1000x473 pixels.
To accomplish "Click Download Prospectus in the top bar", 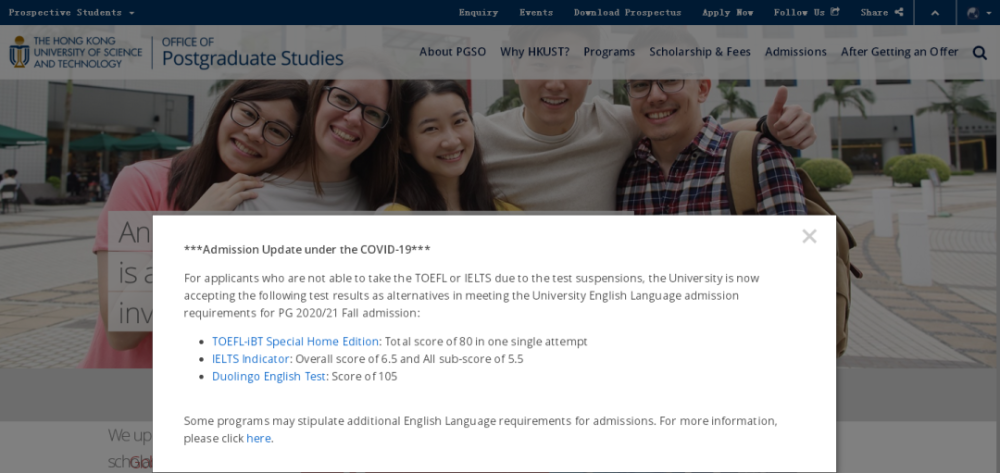I will click(x=628, y=12).
